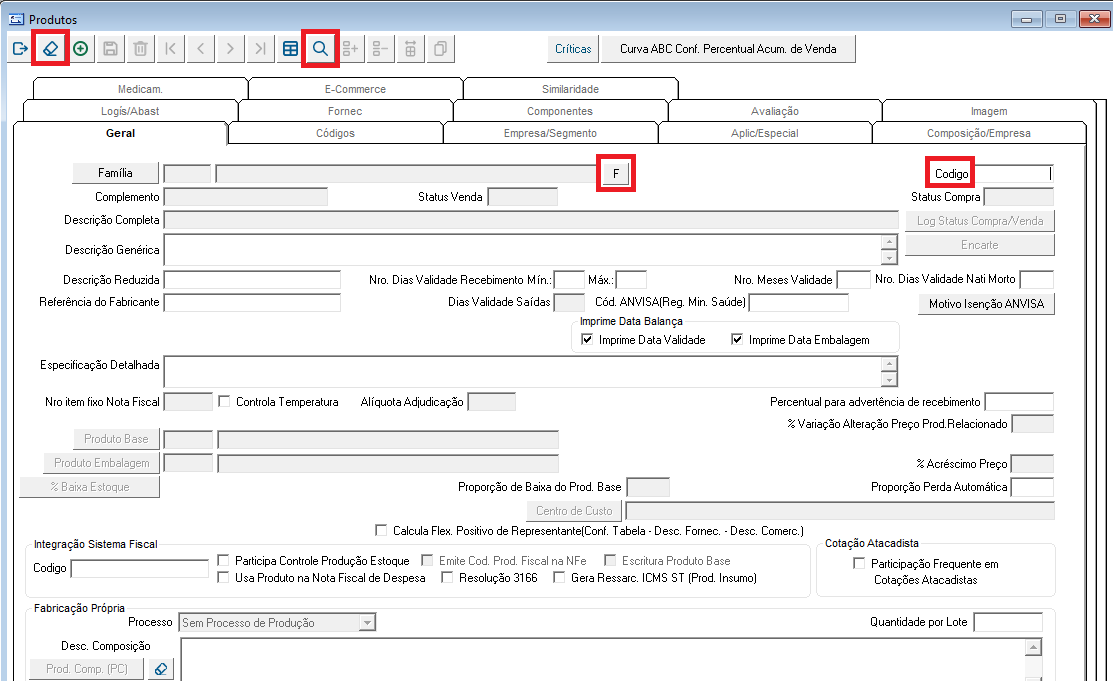1113x681 pixels.
Task: Click Percentual para advertência de recebimento field
Action: click(1019, 402)
